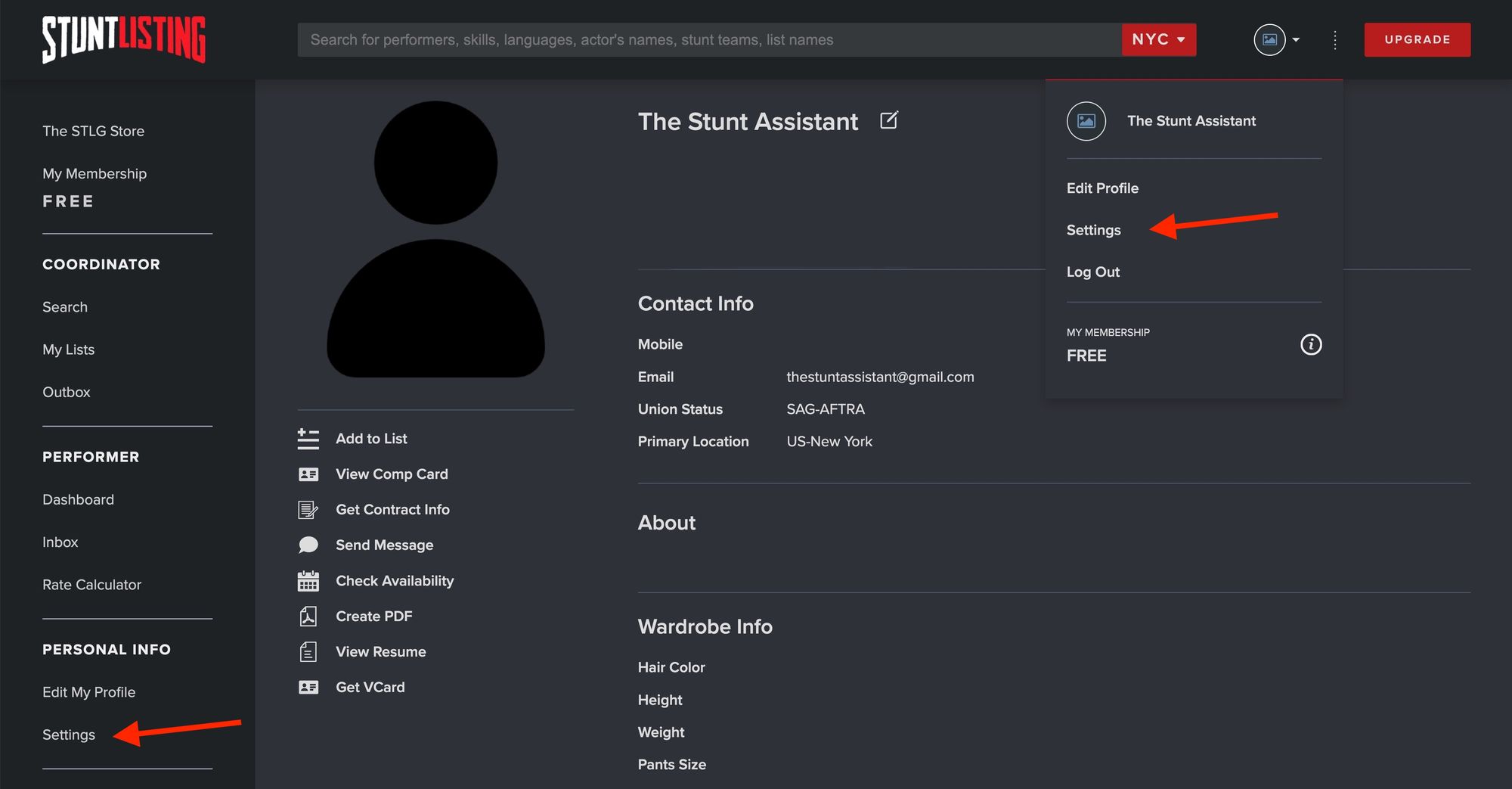Select Edit Profile in account menu

[x=1102, y=188]
